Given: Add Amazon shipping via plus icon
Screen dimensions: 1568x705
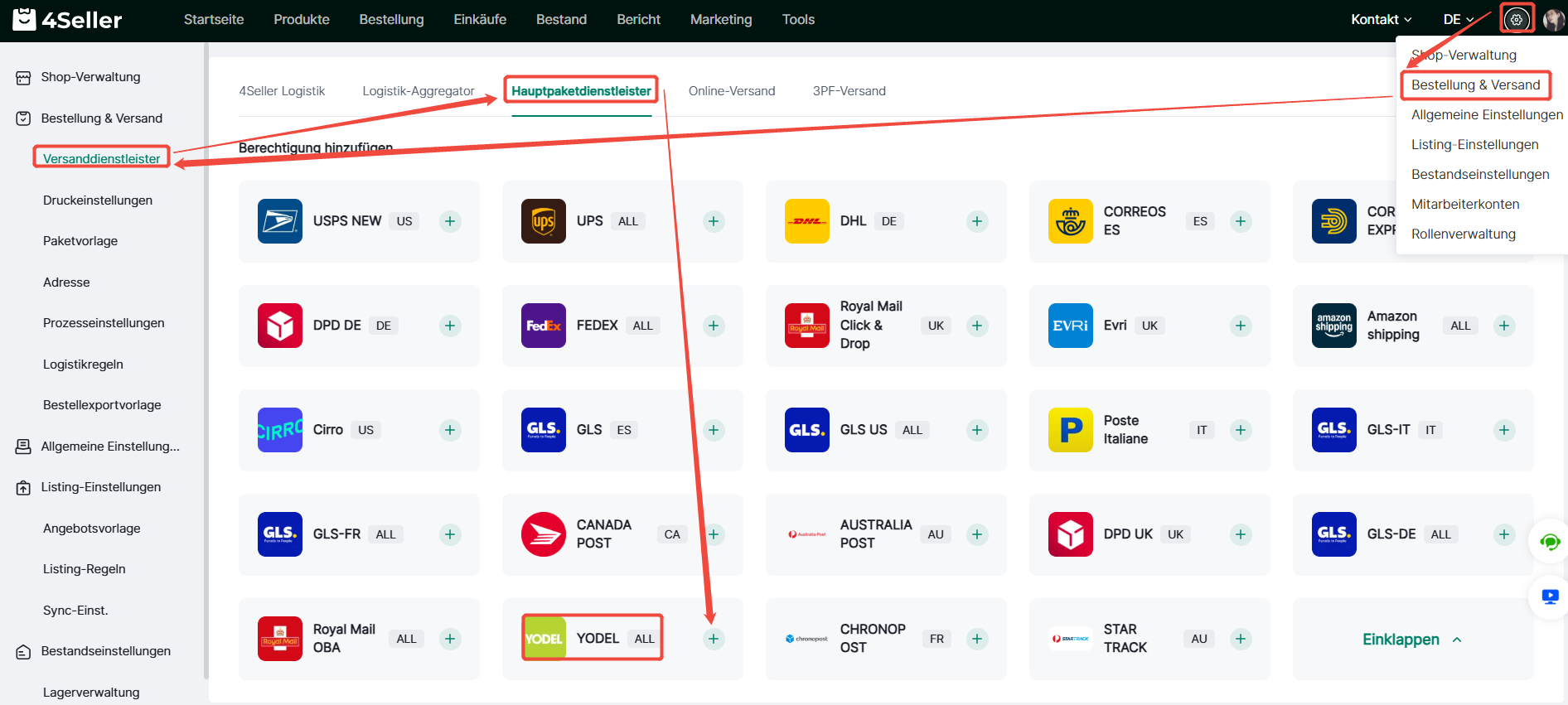Looking at the screenshot, I should tap(1504, 326).
